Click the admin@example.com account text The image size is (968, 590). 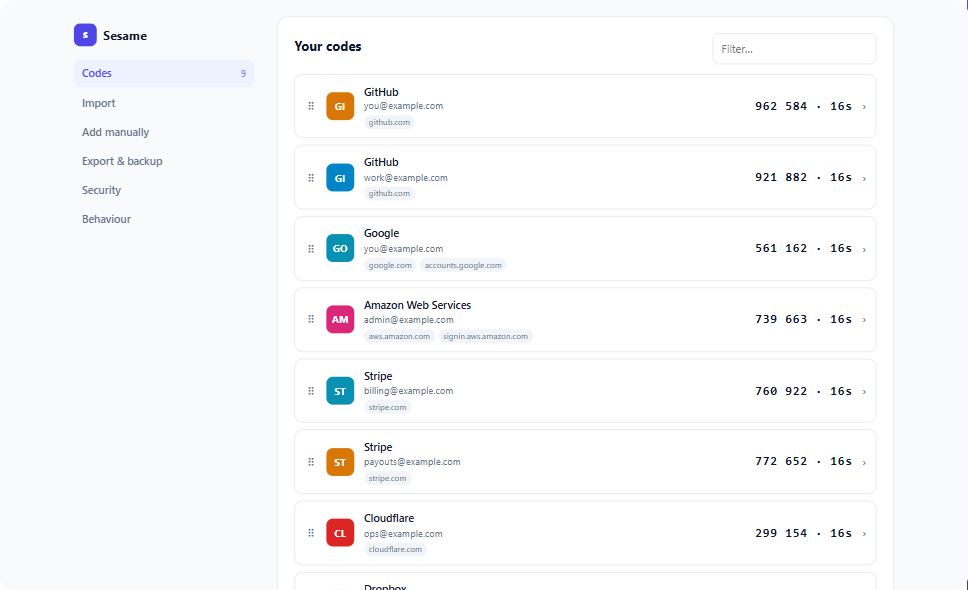(x=409, y=320)
